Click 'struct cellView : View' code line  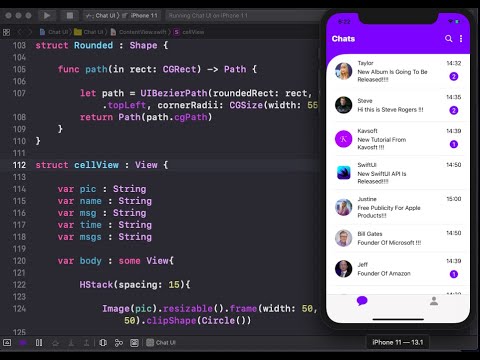(102, 165)
